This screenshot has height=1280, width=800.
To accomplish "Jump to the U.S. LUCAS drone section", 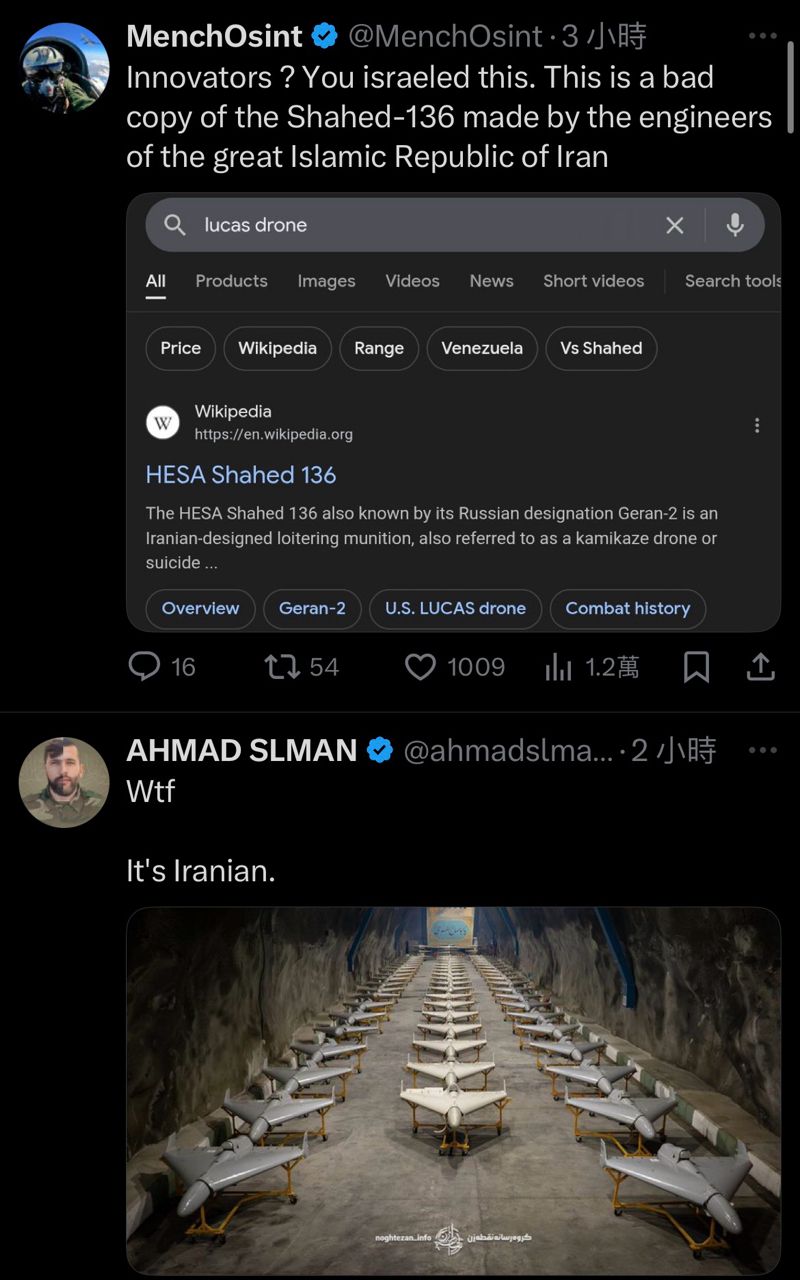I will click(x=455, y=608).
